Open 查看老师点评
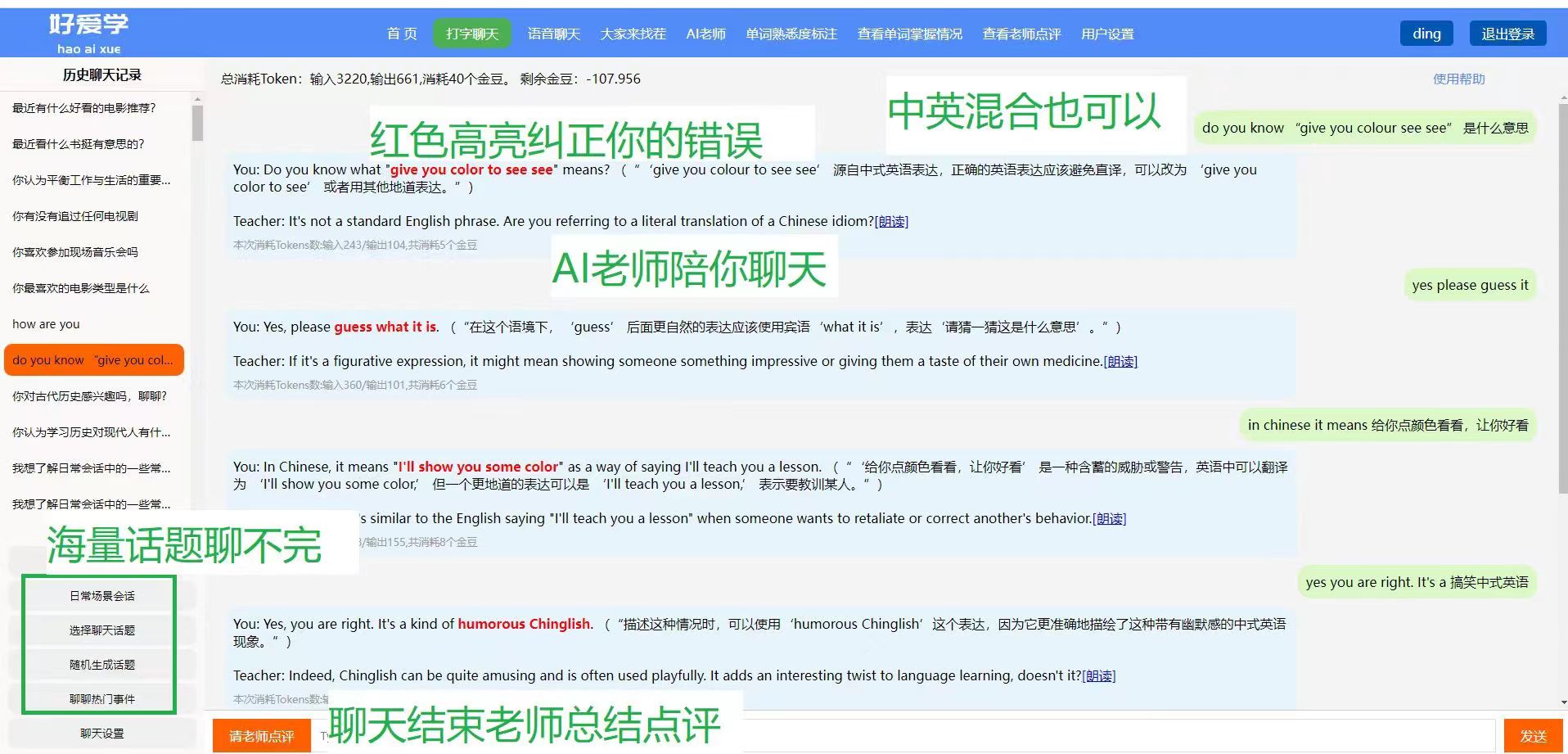1568x754 pixels. pos(1021,34)
